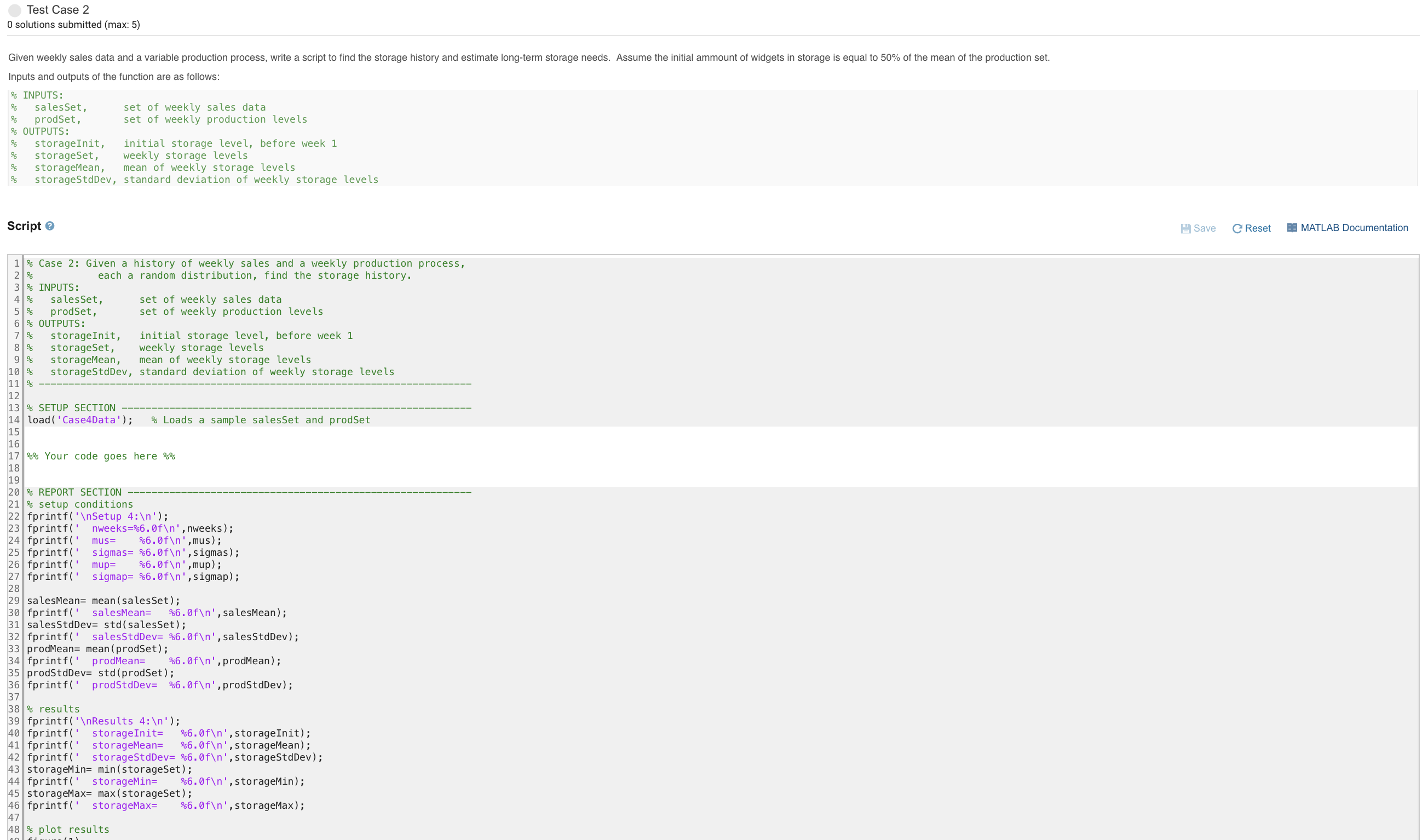The width and height of the screenshot is (1428, 840).
Task: Select the Reset icon to discard script changes
Action: coord(1238,228)
